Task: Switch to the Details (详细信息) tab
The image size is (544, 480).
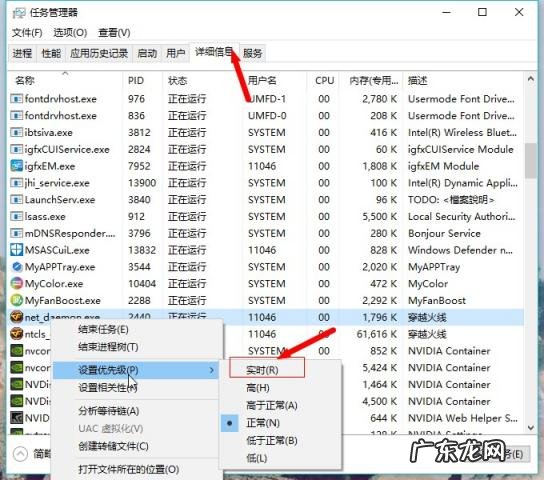Action: coord(214,53)
